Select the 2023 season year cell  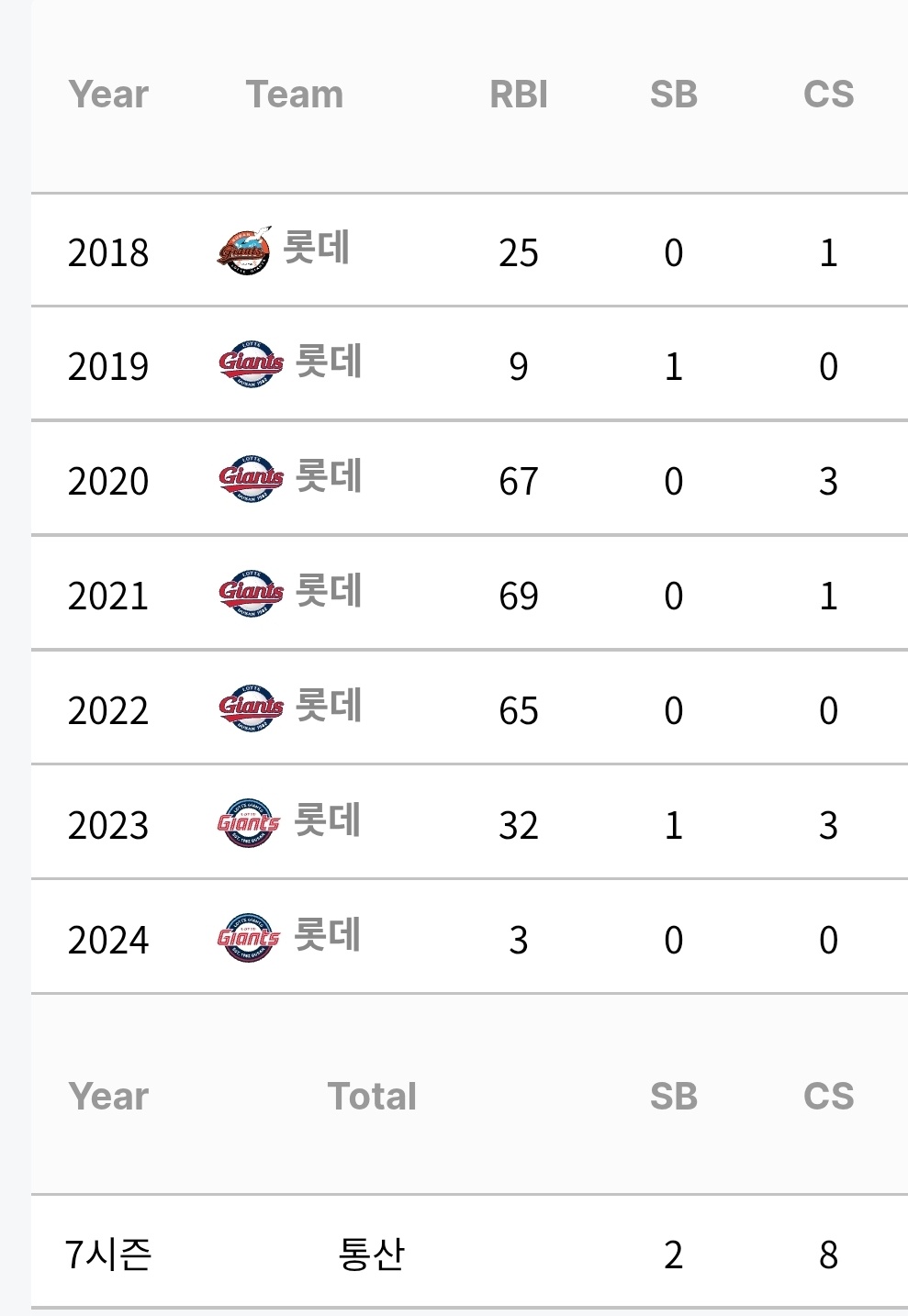(108, 825)
